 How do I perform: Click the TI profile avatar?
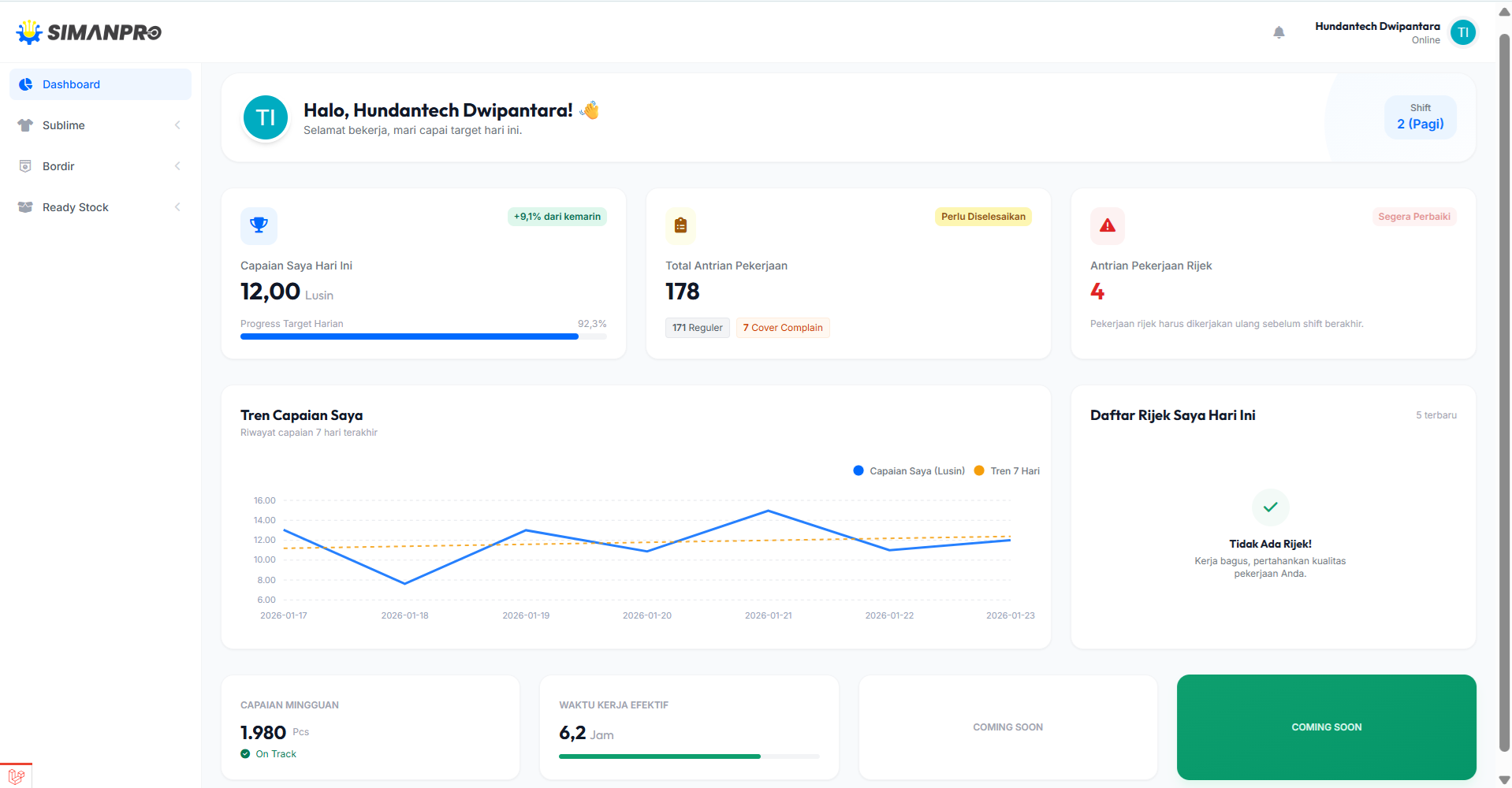click(1463, 32)
